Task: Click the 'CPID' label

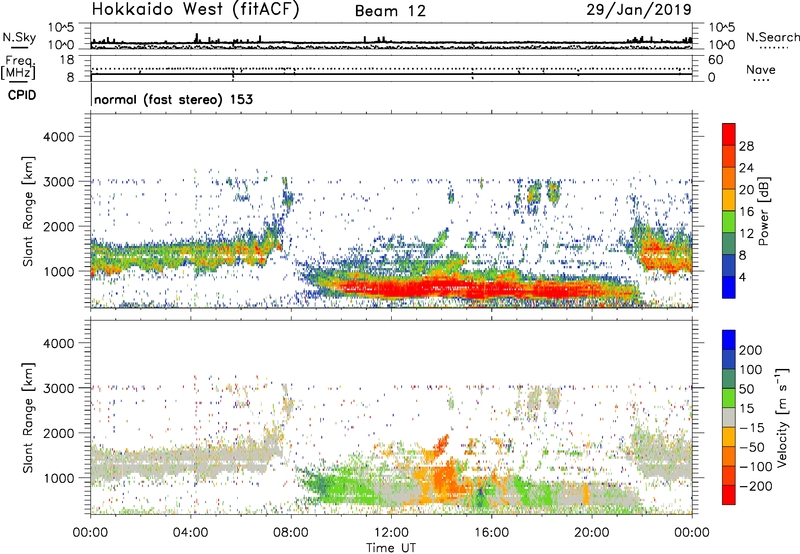Action: pos(21,95)
